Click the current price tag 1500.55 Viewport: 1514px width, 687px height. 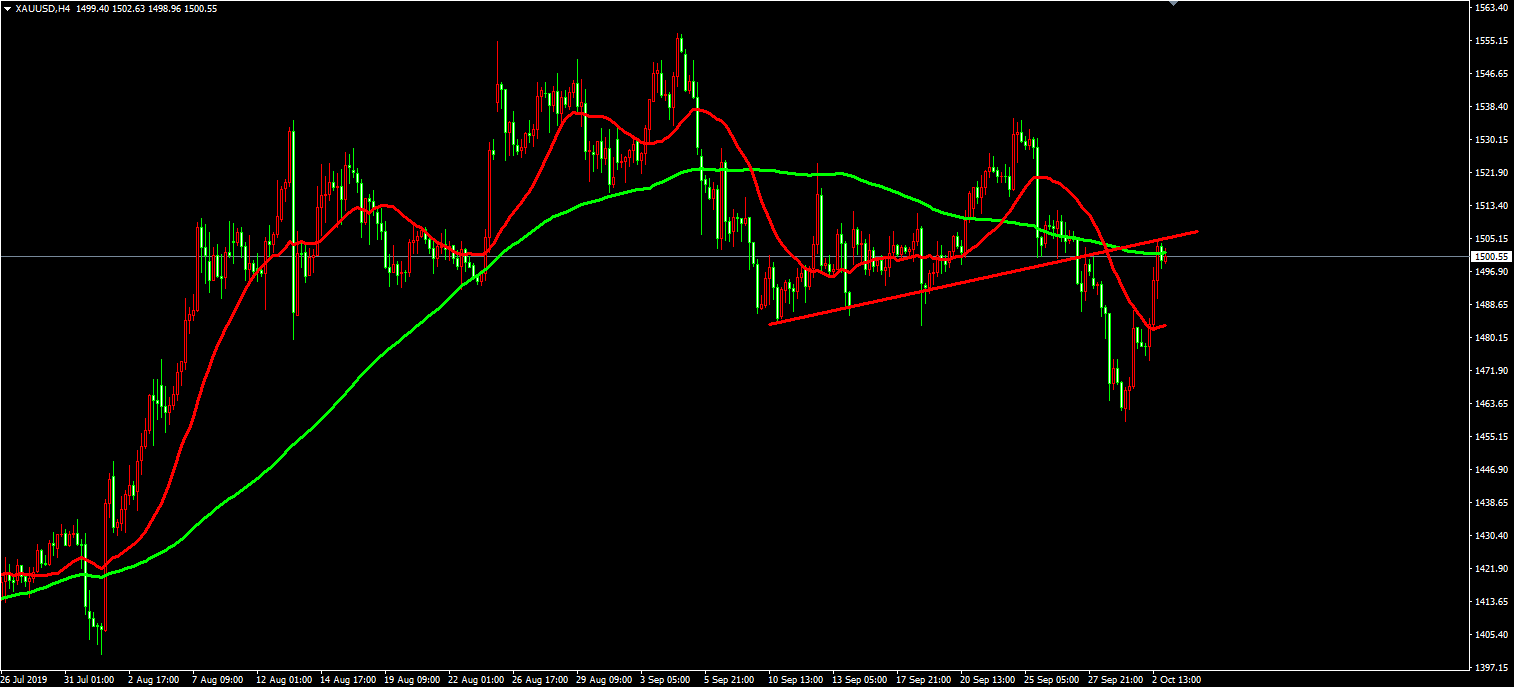(x=1490, y=257)
